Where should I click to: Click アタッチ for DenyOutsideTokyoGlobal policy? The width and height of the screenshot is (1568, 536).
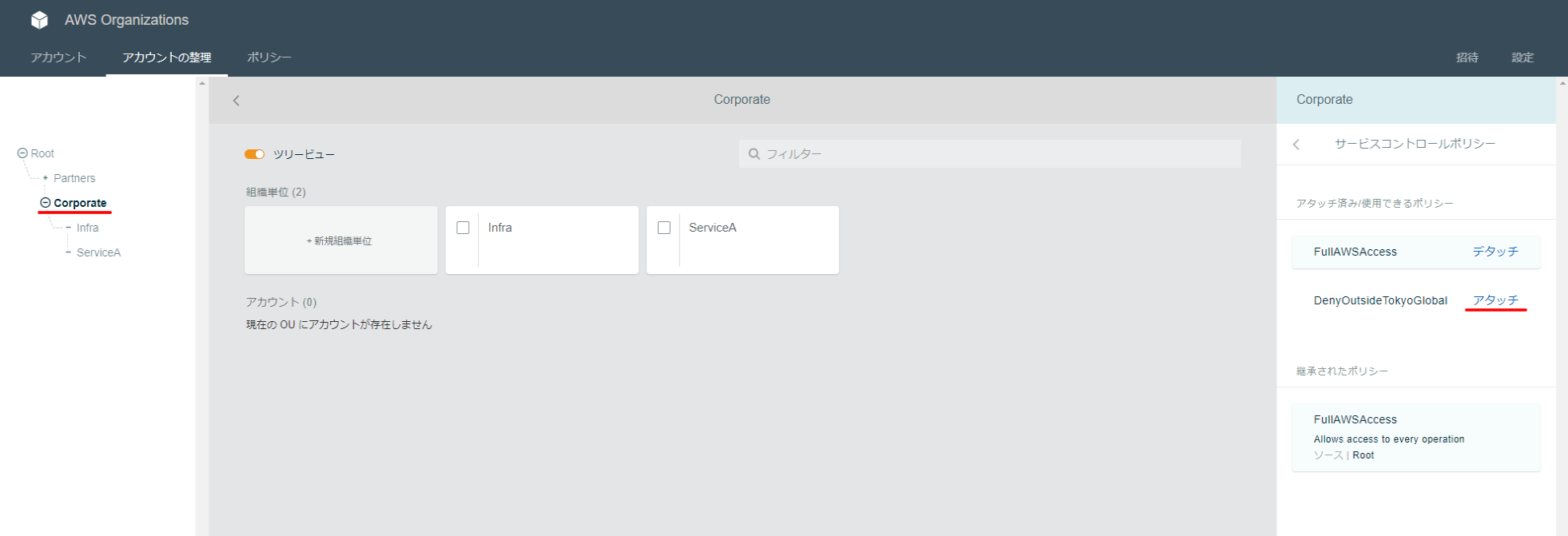click(x=1494, y=300)
